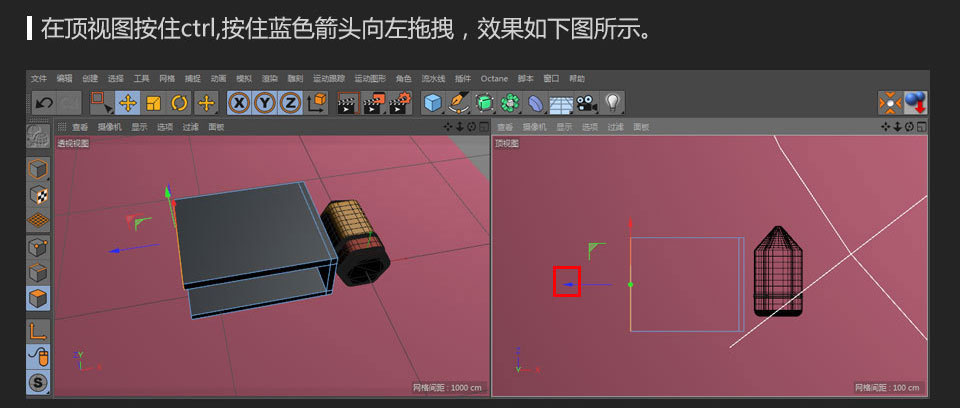Open Render to Picture Viewer icon
Screen dimensions: 960x408
pyautogui.click(x=373, y=103)
